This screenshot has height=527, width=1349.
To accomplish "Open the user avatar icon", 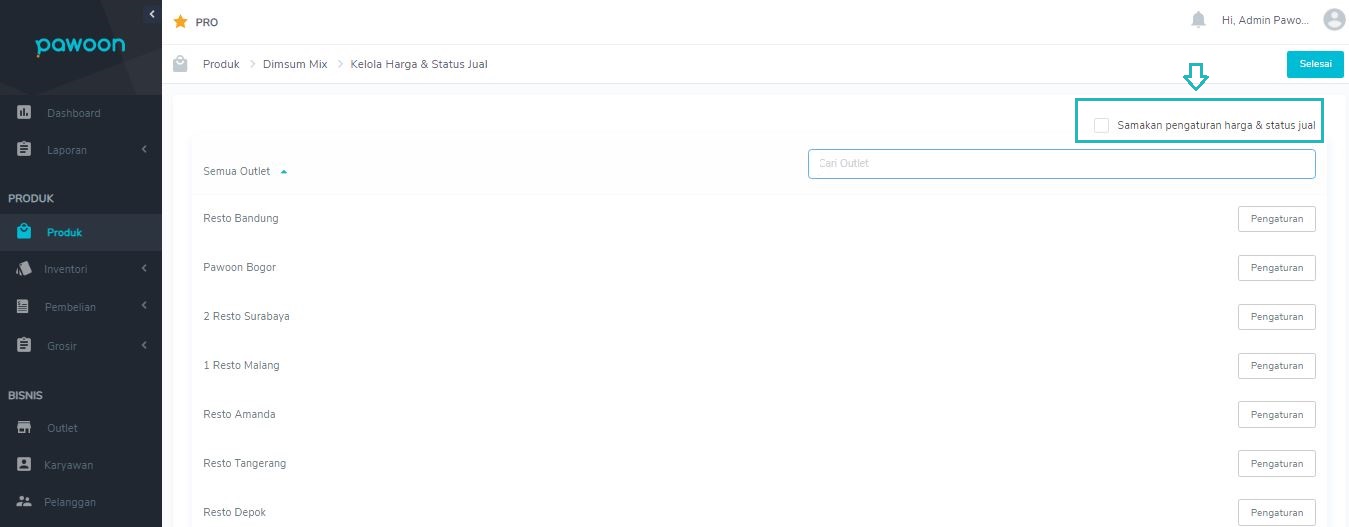I will [1334, 20].
